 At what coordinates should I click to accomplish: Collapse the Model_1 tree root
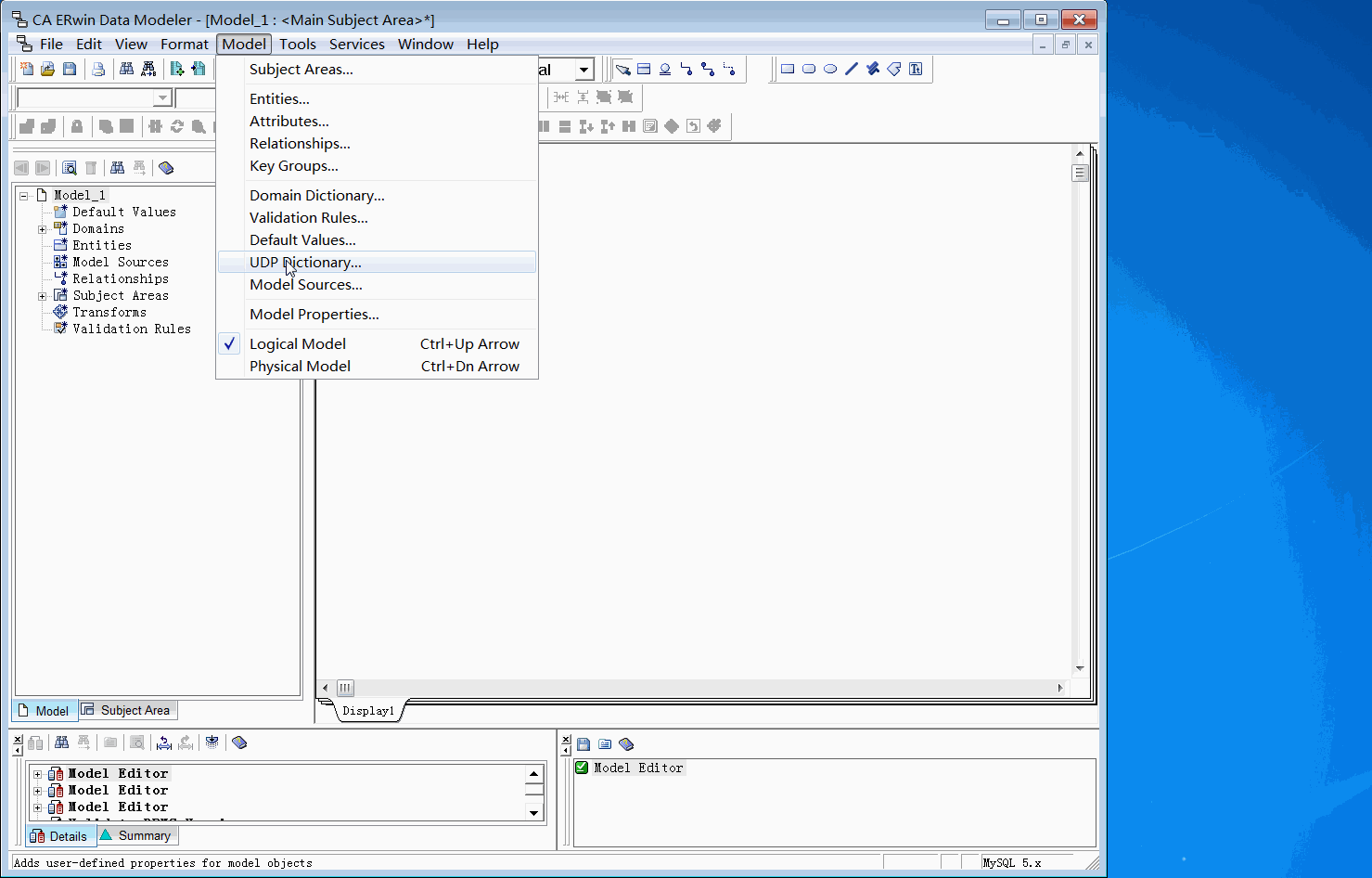24,196
